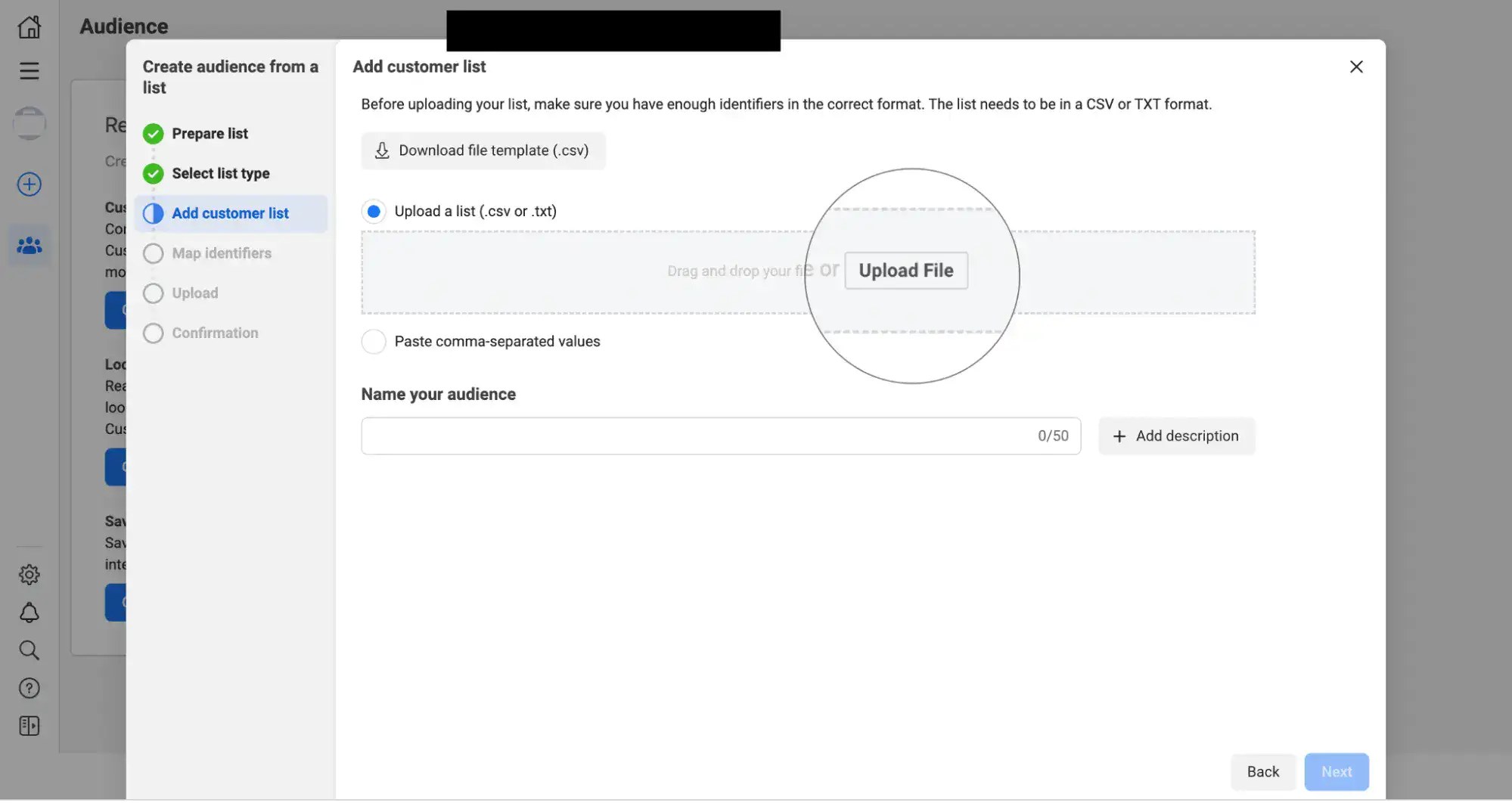The height and width of the screenshot is (803, 1512).
Task: Open the Search icon in the sidebar
Action: pos(29,650)
